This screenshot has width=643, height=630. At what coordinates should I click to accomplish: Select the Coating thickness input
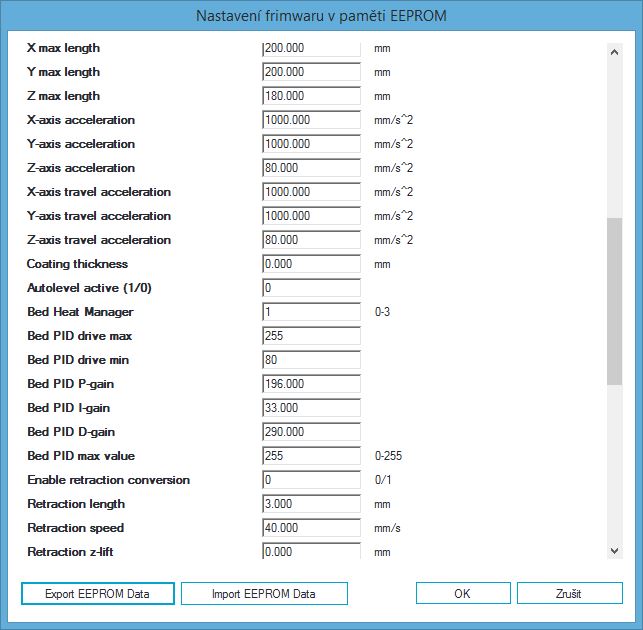pyautogui.click(x=311, y=264)
